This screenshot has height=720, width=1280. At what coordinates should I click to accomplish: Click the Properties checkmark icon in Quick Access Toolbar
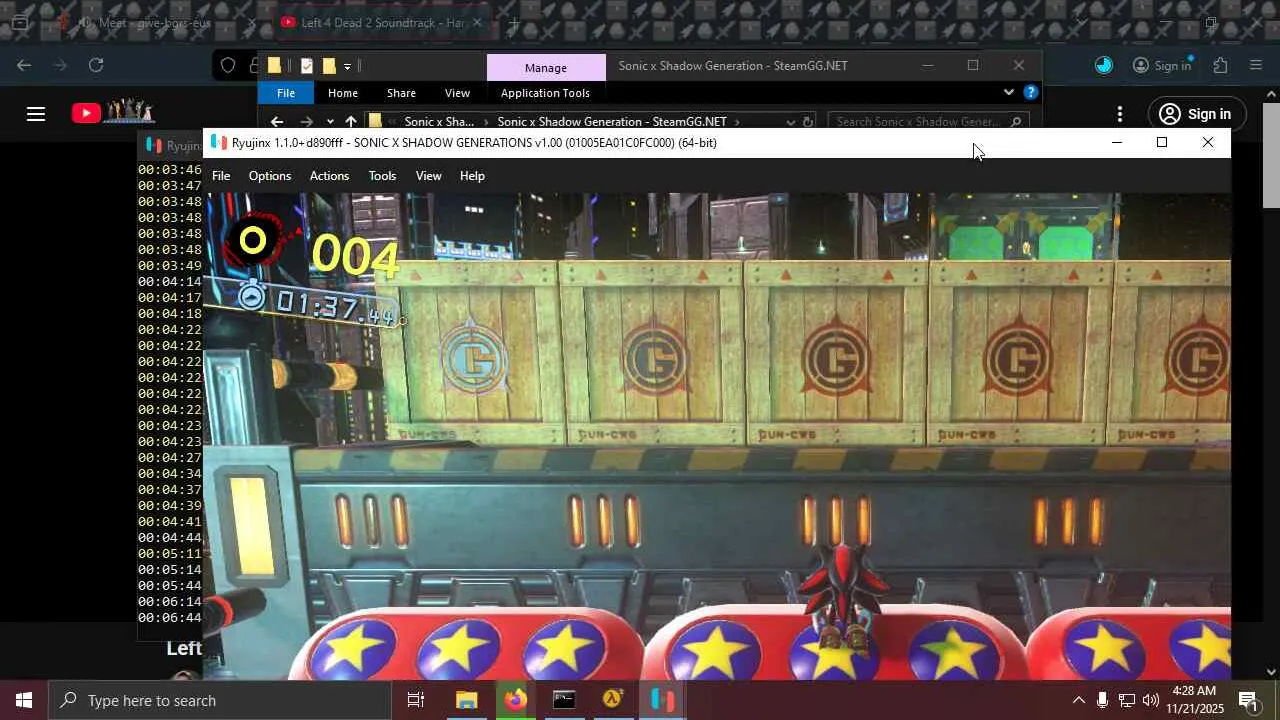click(x=306, y=66)
